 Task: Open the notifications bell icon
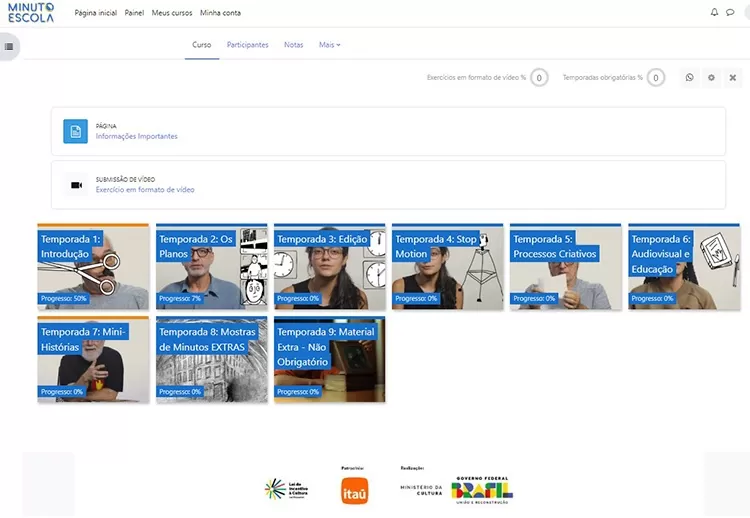click(x=714, y=13)
